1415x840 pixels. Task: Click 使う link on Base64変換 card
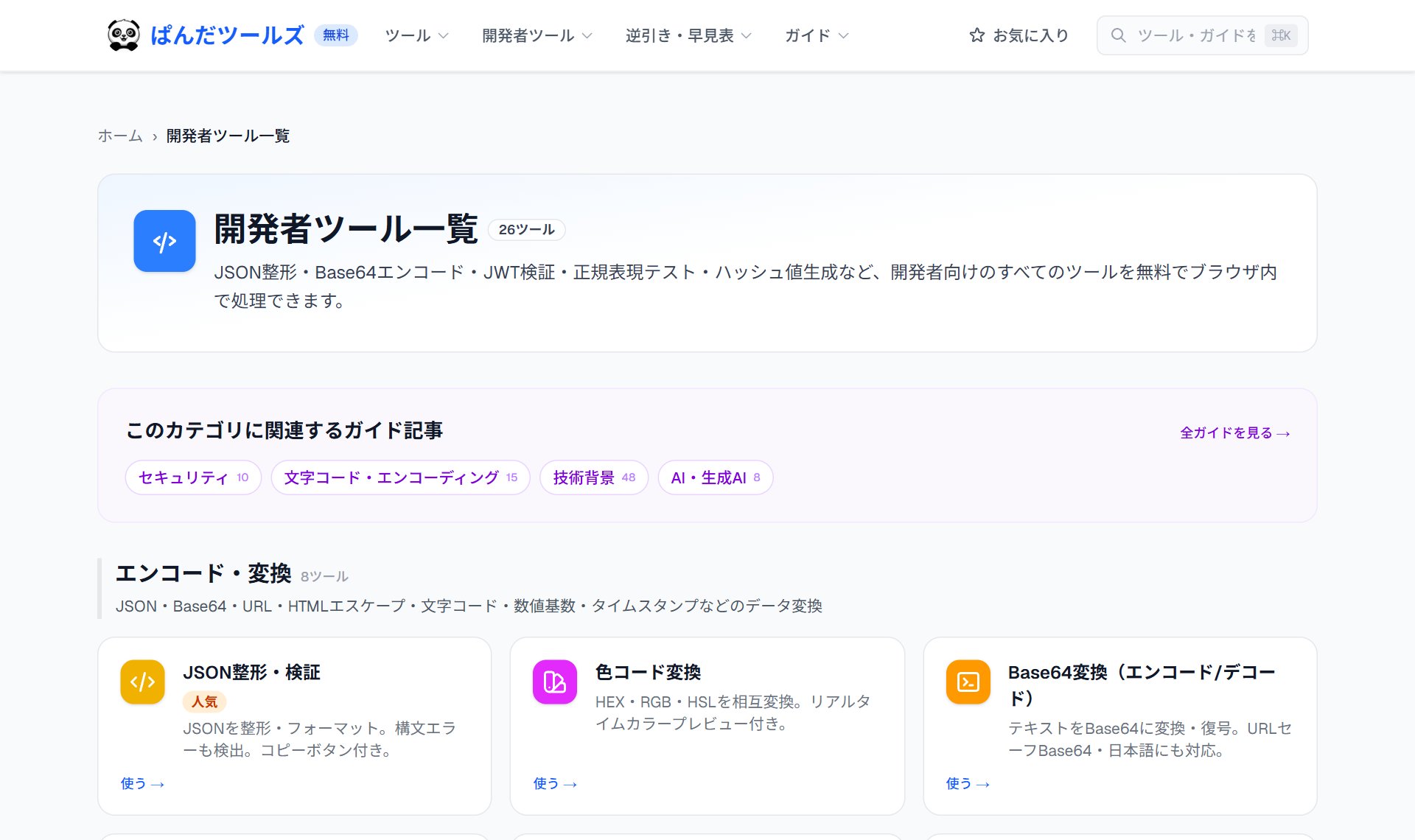pos(968,783)
